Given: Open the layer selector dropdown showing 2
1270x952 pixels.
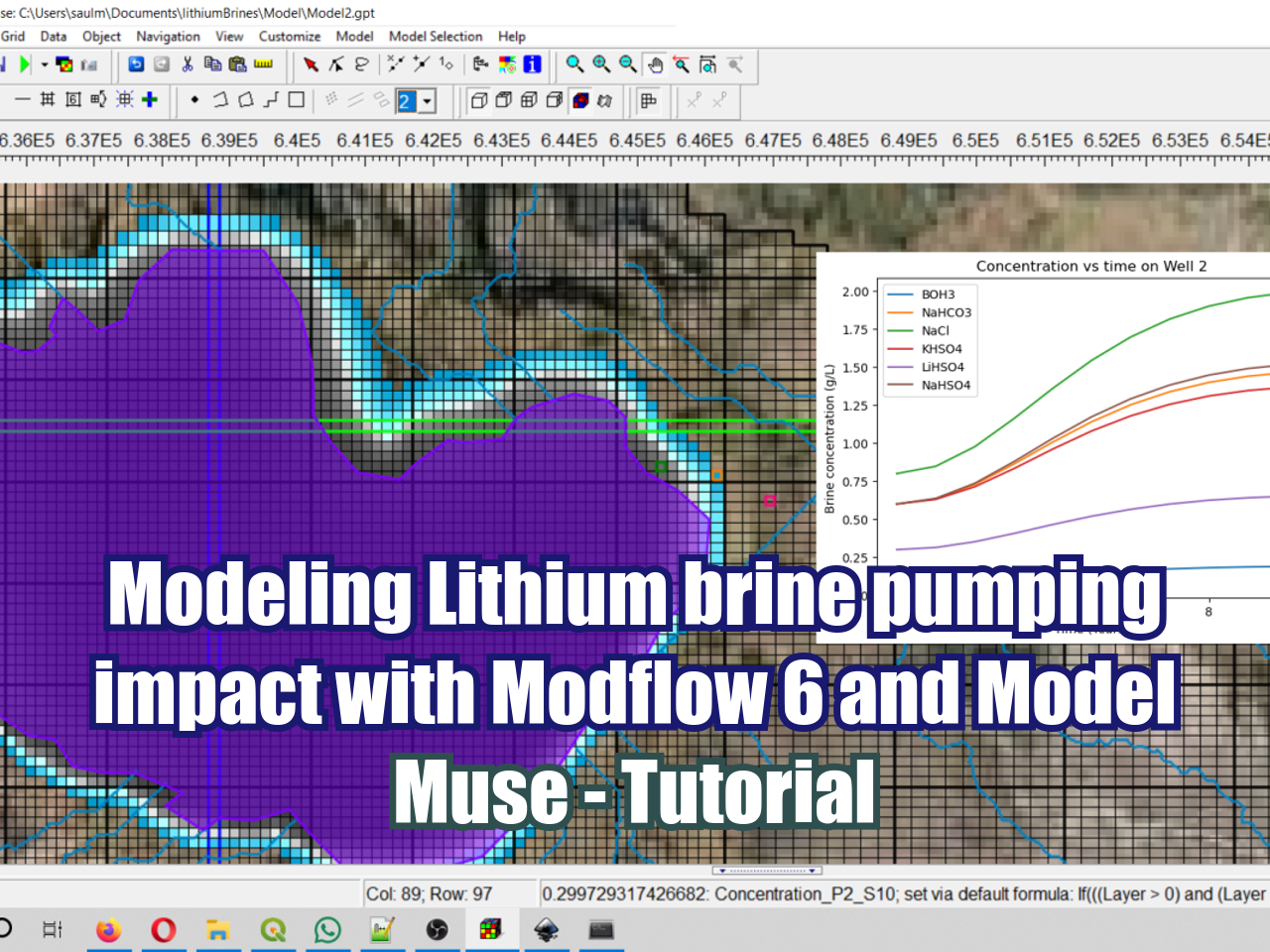Looking at the screenshot, I should [x=427, y=99].
